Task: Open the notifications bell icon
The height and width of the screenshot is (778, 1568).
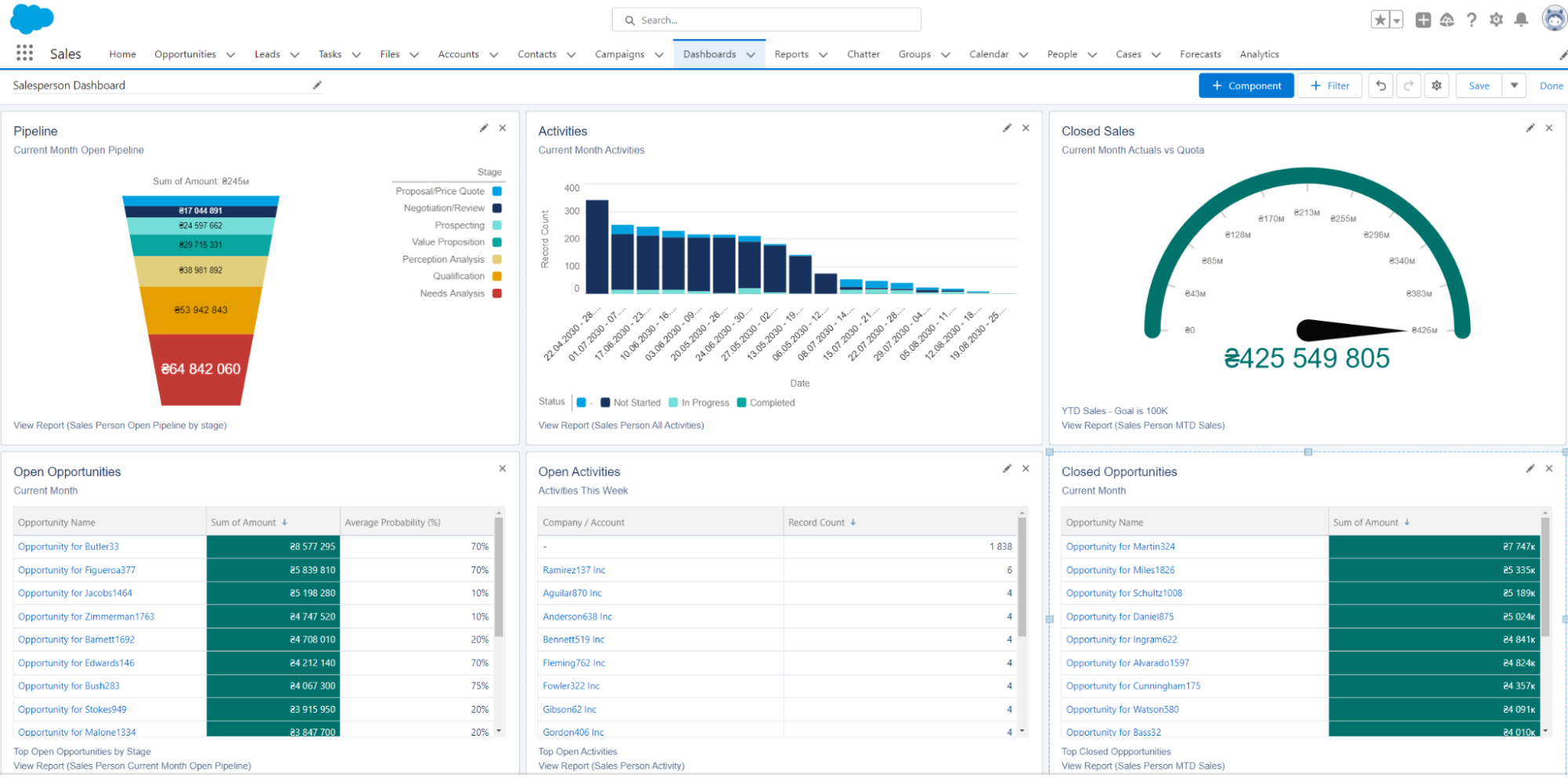Action: click(x=1522, y=20)
